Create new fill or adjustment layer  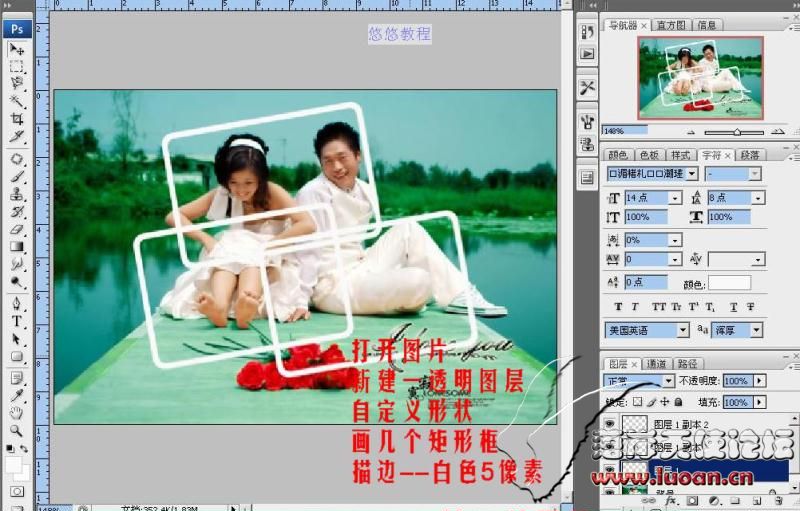(714, 502)
